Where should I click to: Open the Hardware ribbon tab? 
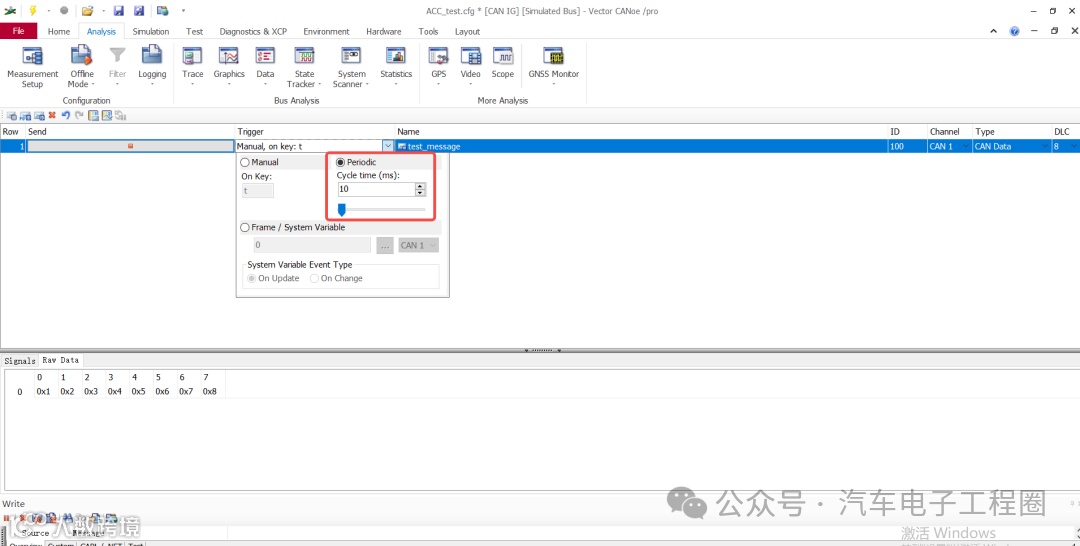click(384, 31)
